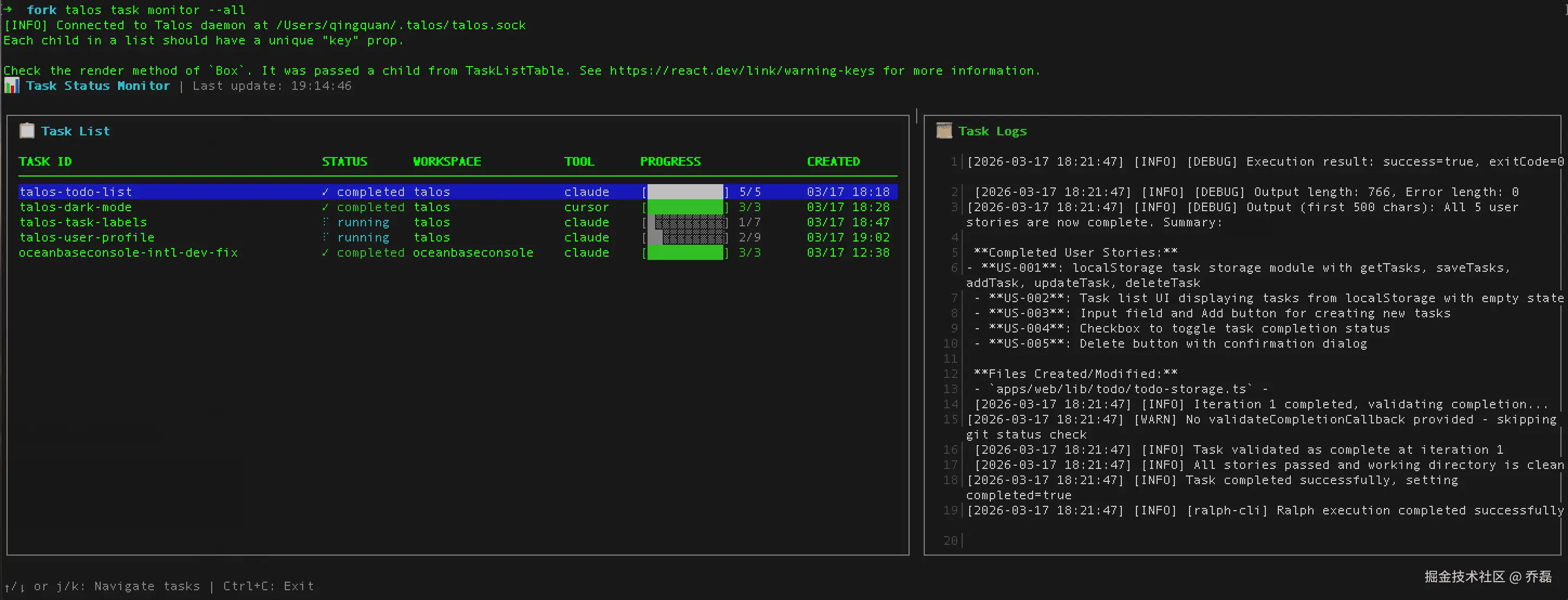This screenshot has height=600, width=1568.
Task: Click the clipboard icon beside Task List
Action: click(x=27, y=131)
